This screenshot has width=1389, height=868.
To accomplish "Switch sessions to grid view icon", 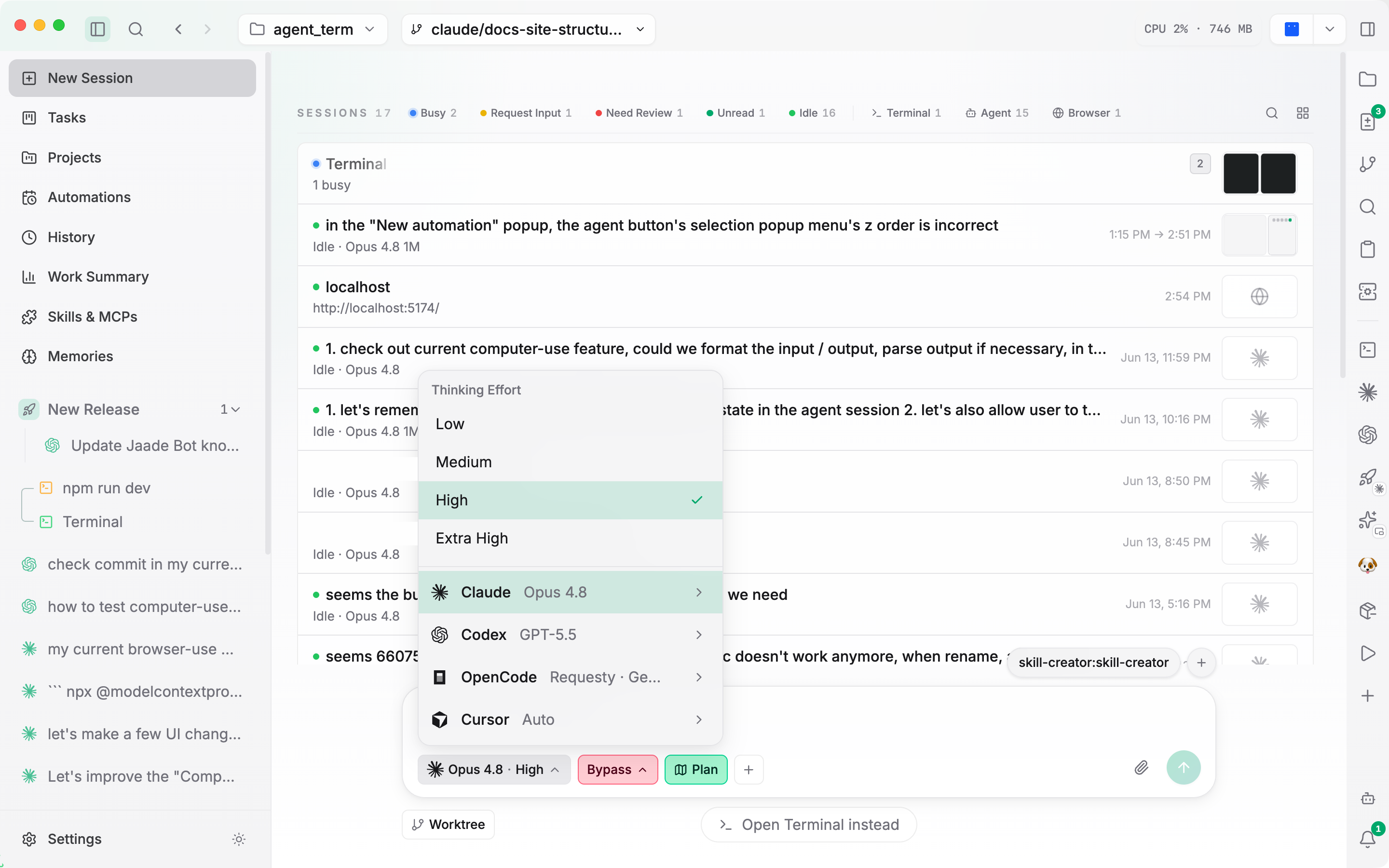I will click(x=1302, y=113).
